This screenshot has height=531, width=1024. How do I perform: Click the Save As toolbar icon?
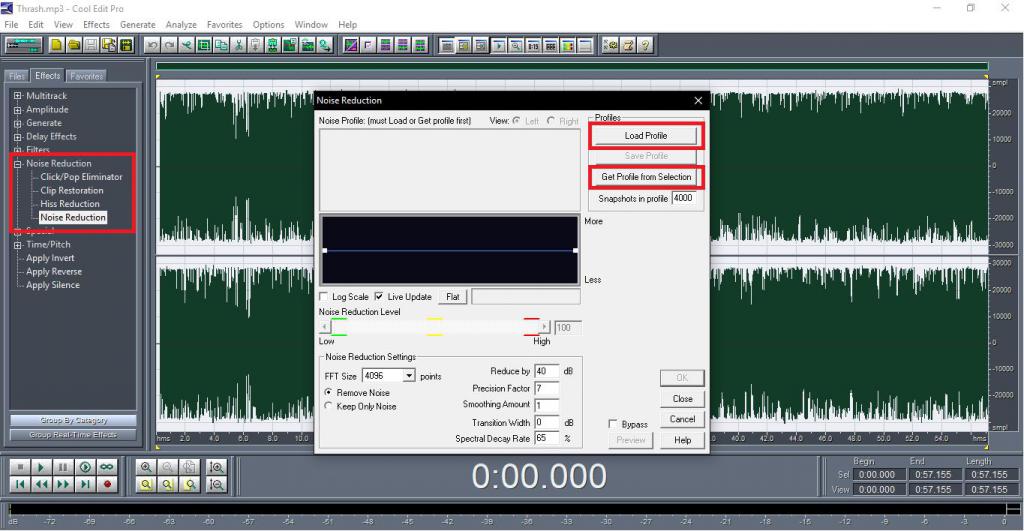point(109,45)
